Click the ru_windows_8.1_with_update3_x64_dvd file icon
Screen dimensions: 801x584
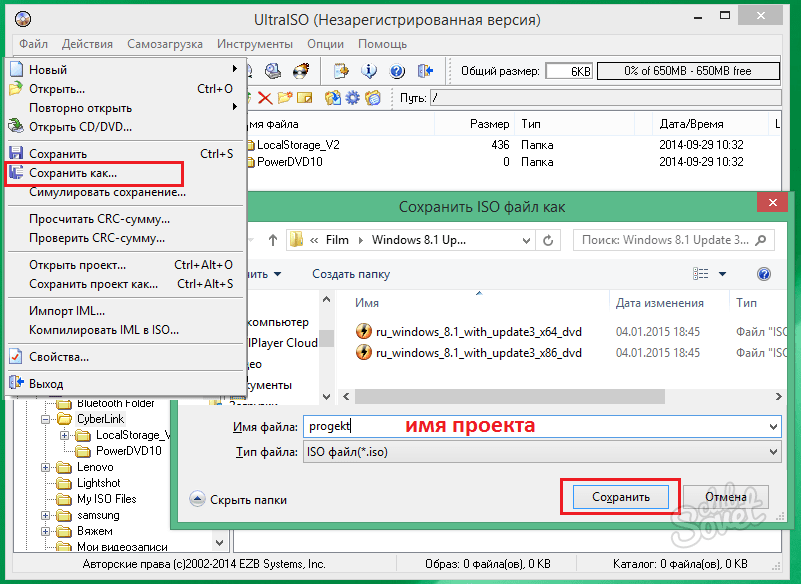(364, 332)
